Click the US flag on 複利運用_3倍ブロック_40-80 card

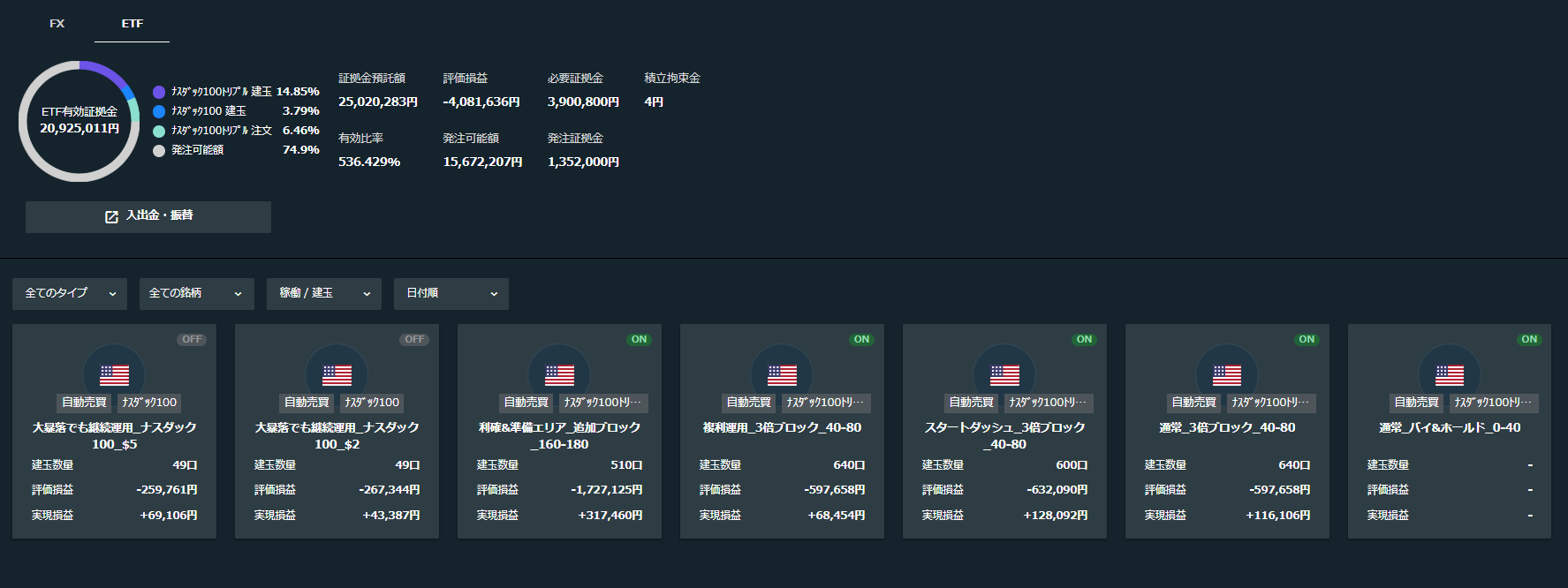click(782, 375)
